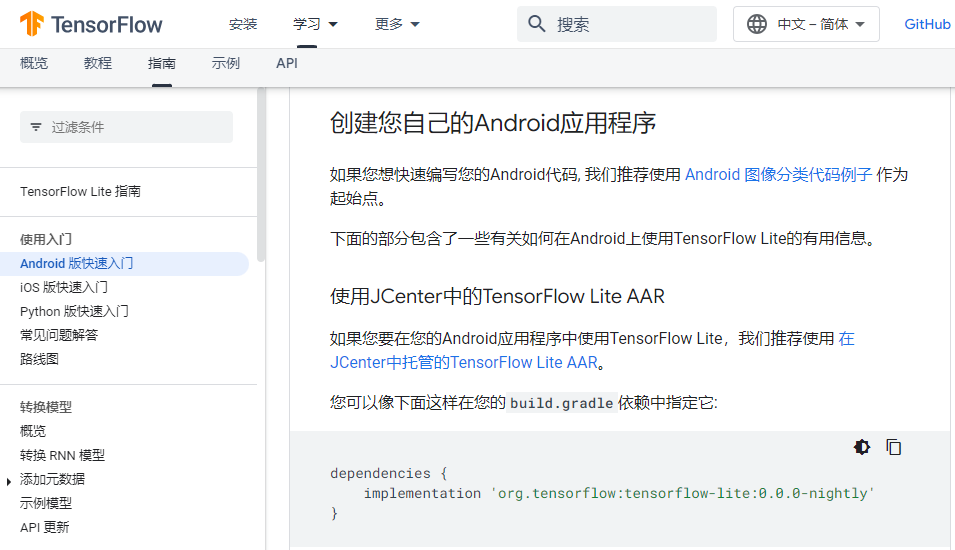Switch to the 示例 tab
Image resolution: width=955 pixels, height=550 pixels.
point(225,63)
